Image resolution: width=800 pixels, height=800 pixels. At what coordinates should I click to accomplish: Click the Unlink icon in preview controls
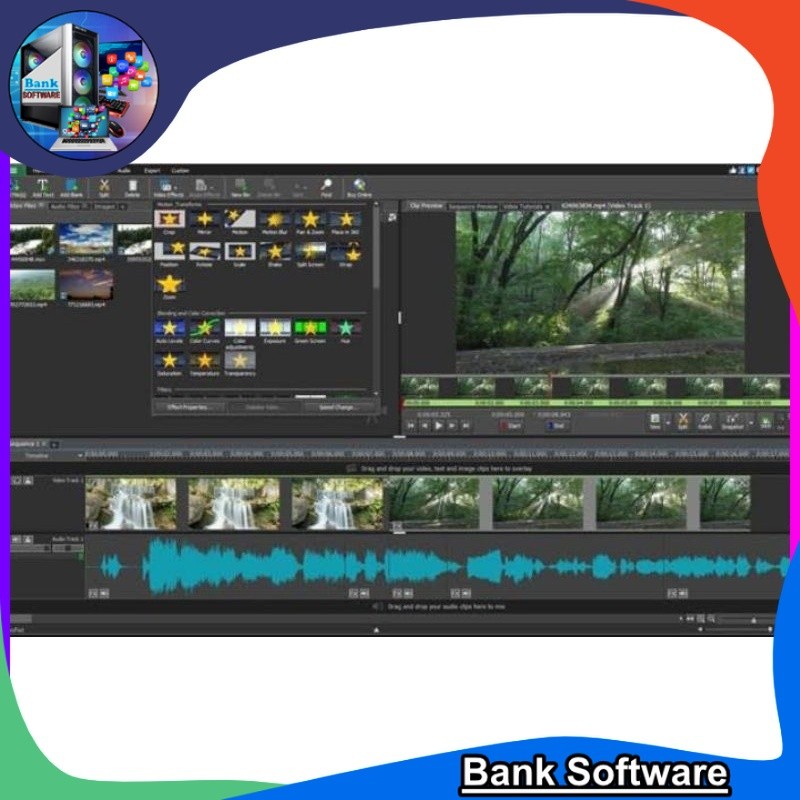coord(705,421)
